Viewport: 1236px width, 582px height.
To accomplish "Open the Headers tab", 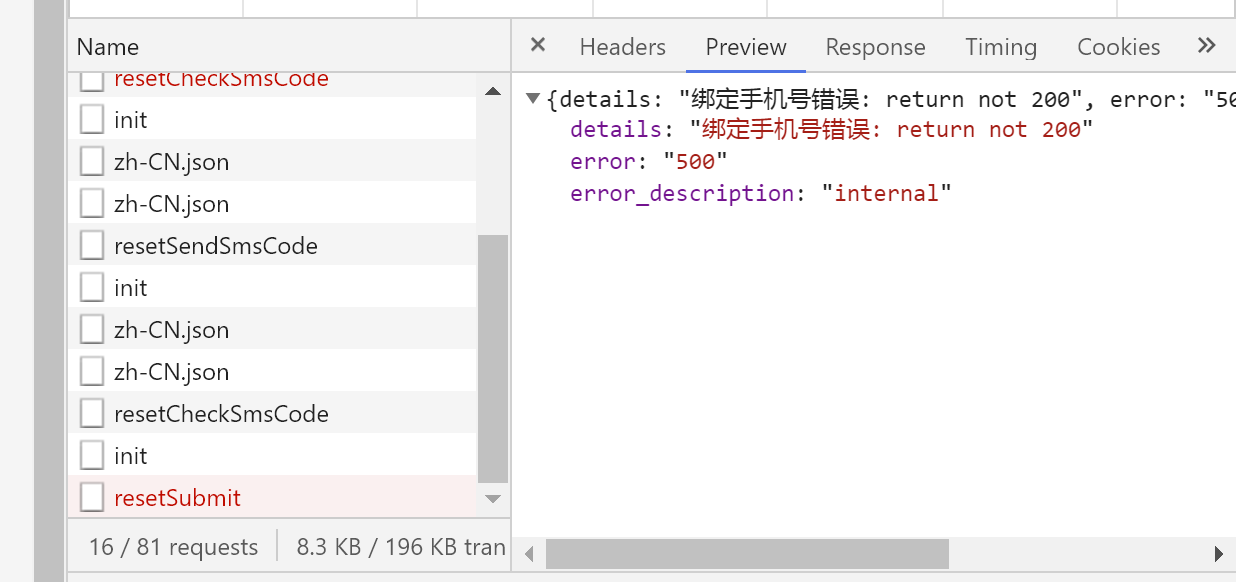I will (622, 47).
